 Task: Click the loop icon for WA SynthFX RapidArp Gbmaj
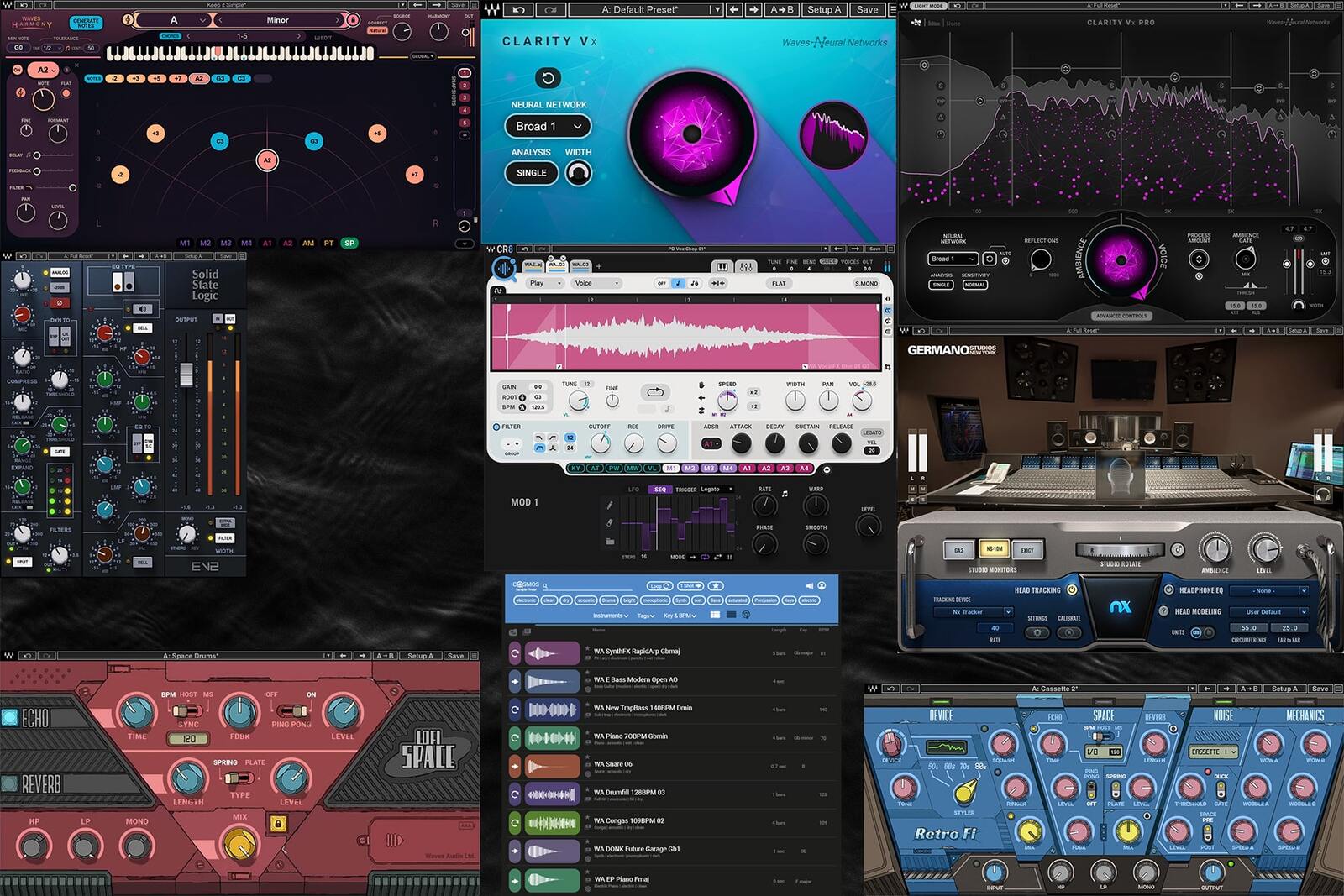click(515, 653)
